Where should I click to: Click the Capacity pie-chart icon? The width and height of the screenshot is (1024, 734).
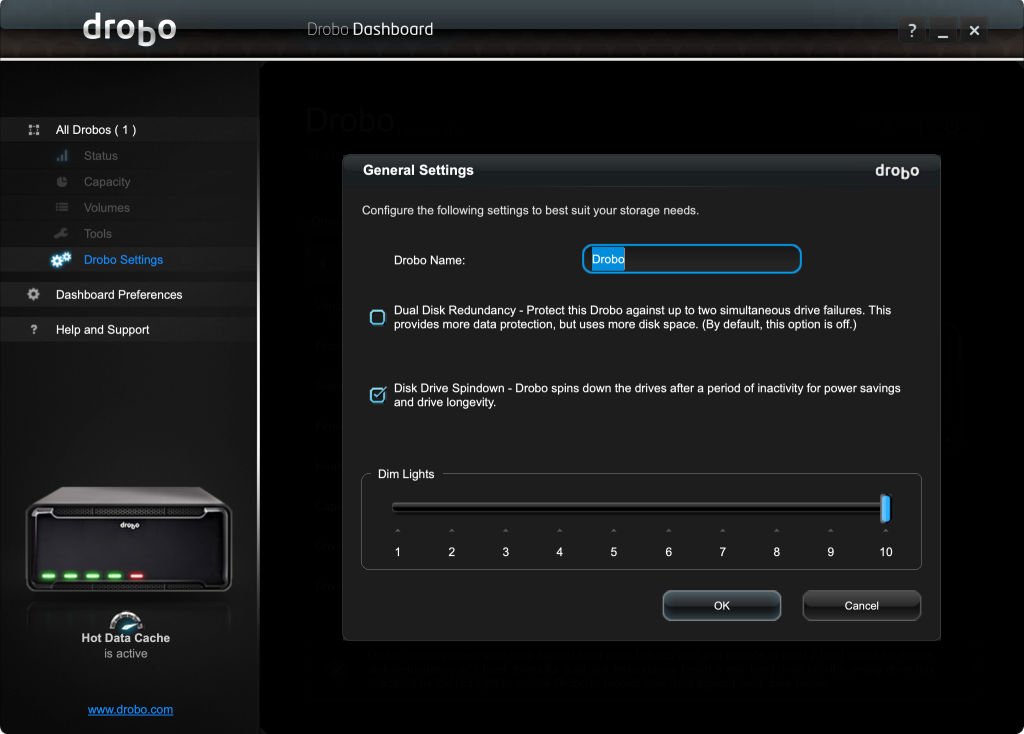tap(62, 182)
